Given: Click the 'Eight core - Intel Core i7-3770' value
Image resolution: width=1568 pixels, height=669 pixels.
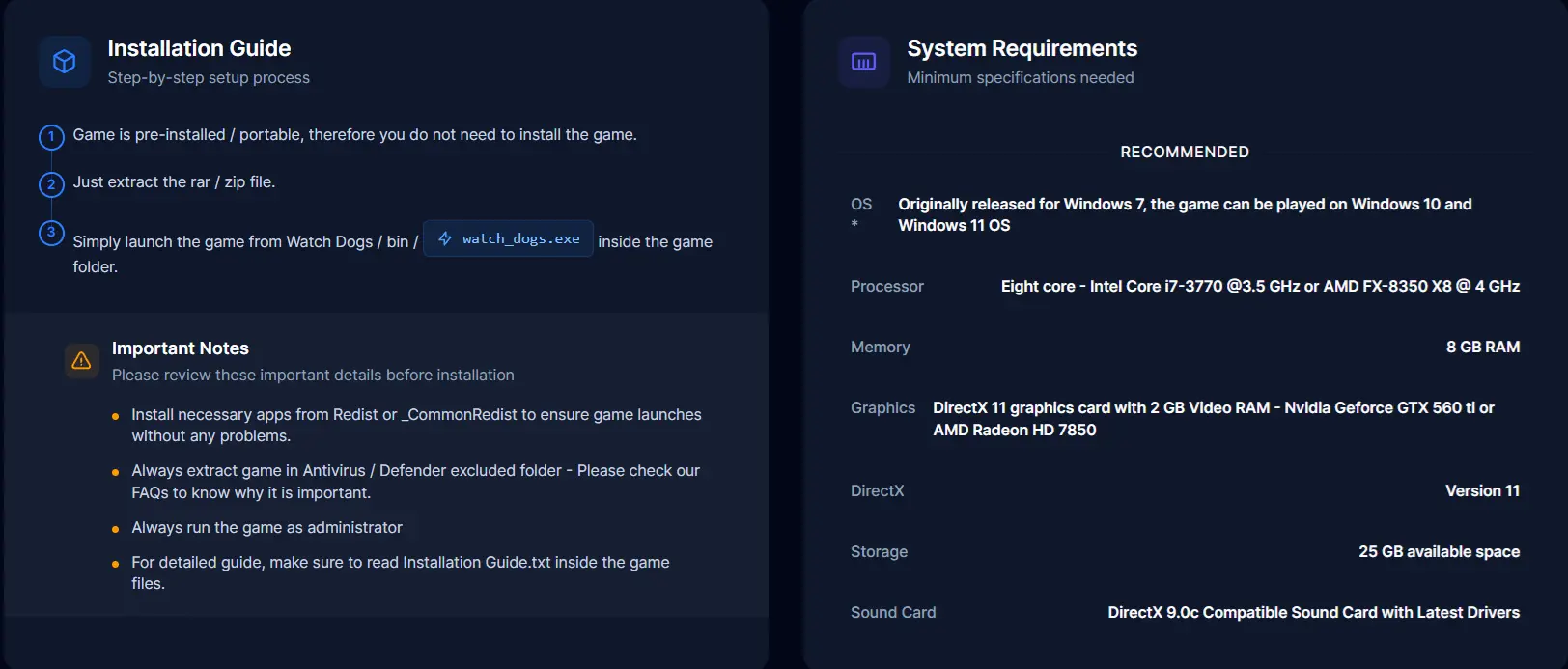Looking at the screenshot, I should 1260,287.
